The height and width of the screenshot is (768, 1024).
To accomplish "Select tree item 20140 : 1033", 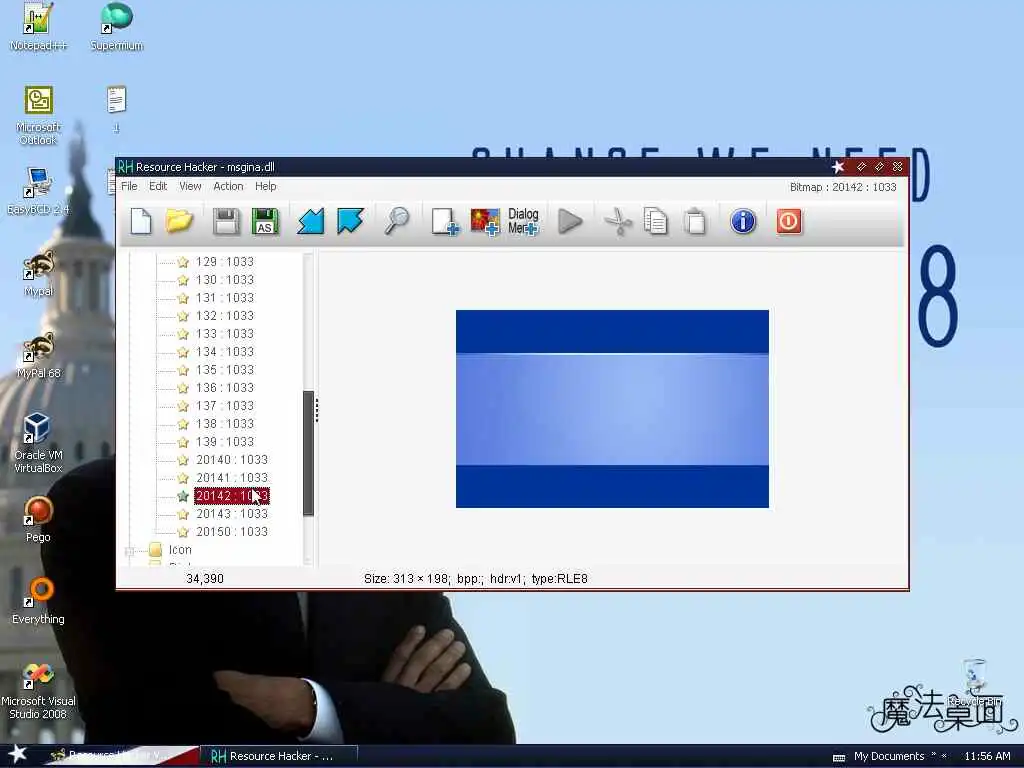I will tap(232, 460).
